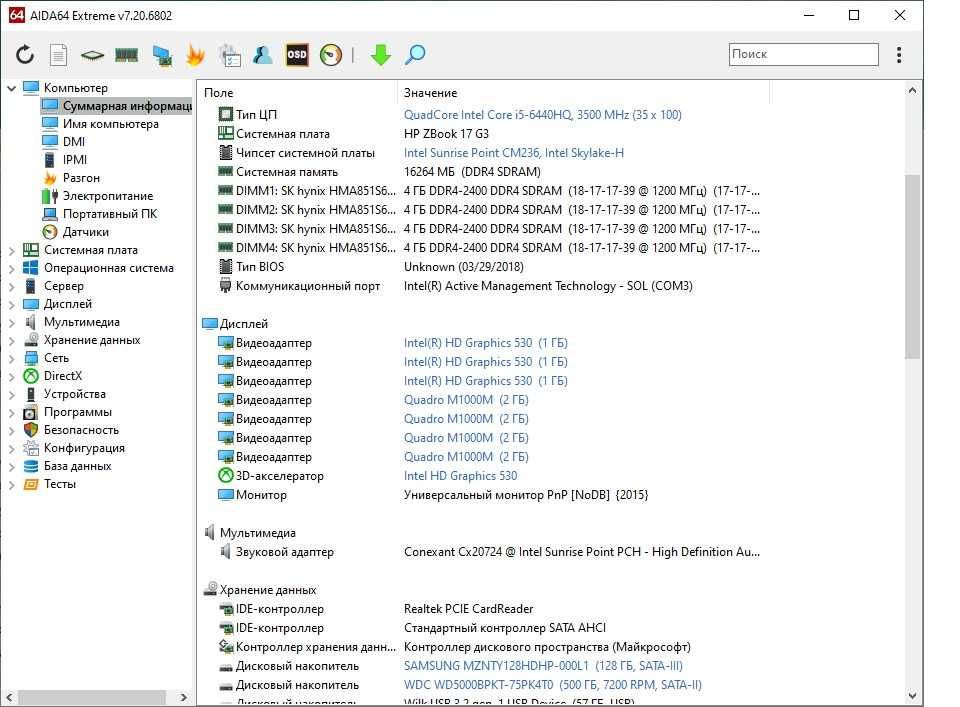Screen dimensions: 960x707
Task: Select the Коммуникационный порт row
Action: click(482, 286)
